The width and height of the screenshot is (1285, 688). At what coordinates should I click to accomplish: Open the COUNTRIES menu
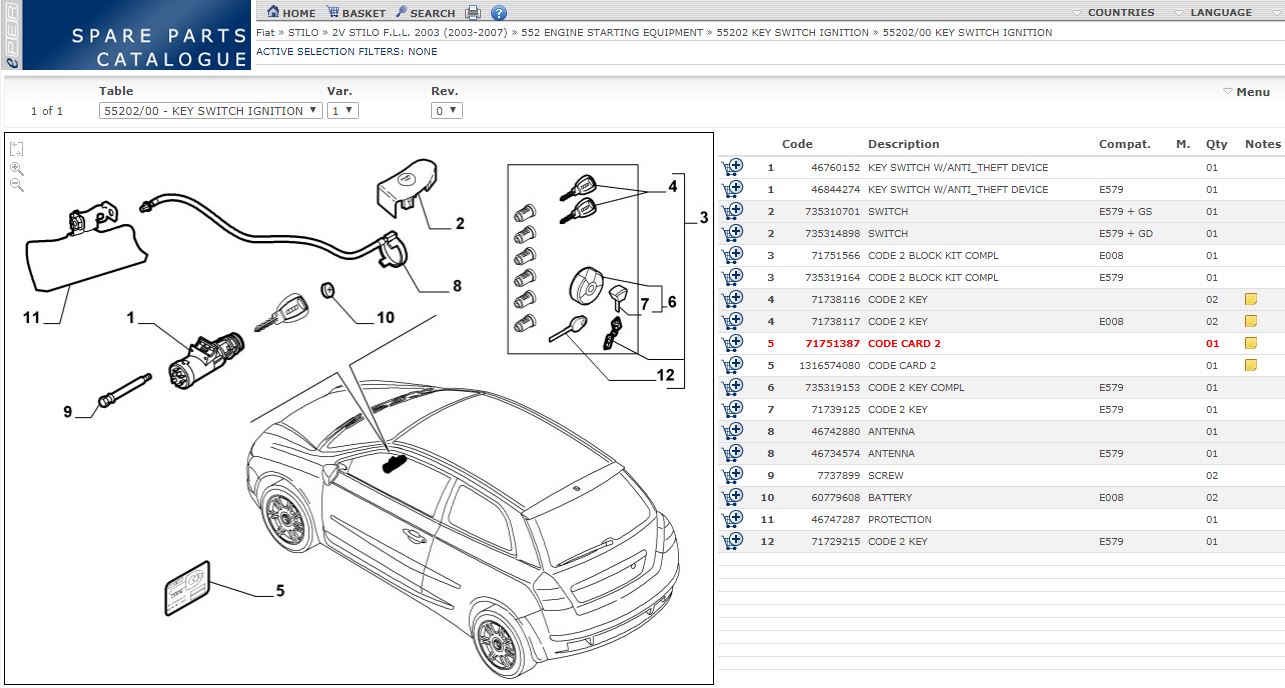(1113, 13)
